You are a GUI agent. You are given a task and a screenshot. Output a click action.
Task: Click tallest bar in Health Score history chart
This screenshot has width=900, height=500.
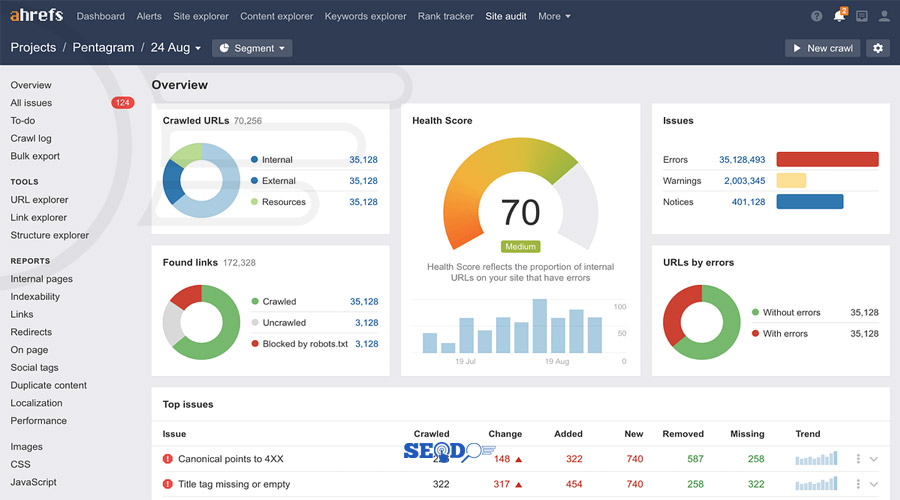(x=540, y=325)
